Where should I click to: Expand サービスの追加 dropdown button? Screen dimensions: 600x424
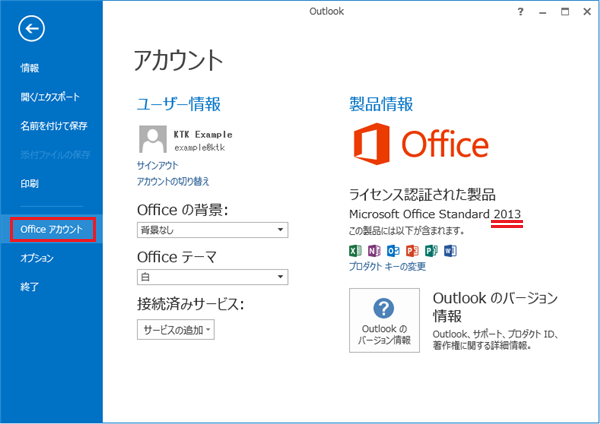click(176, 329)
